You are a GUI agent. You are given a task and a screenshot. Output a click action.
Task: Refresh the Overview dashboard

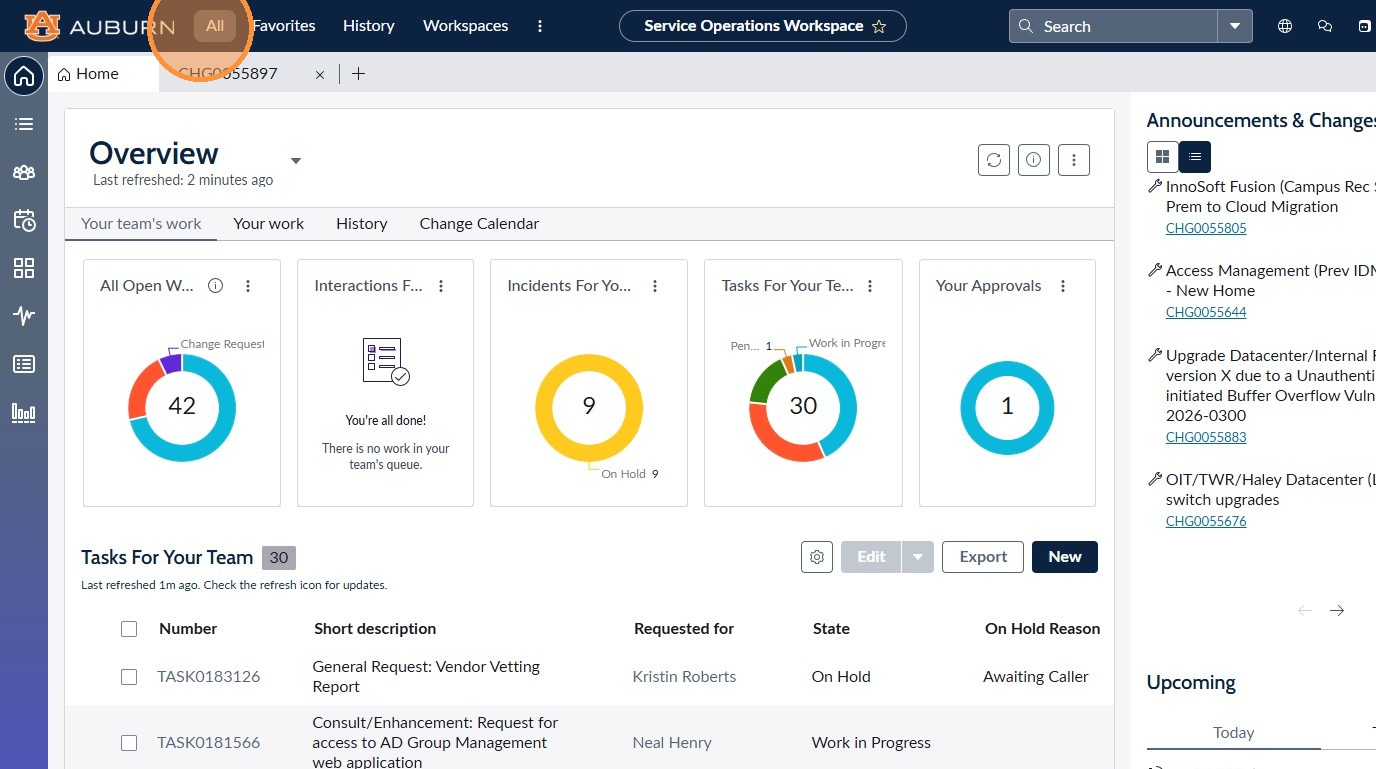coord(993,160)
